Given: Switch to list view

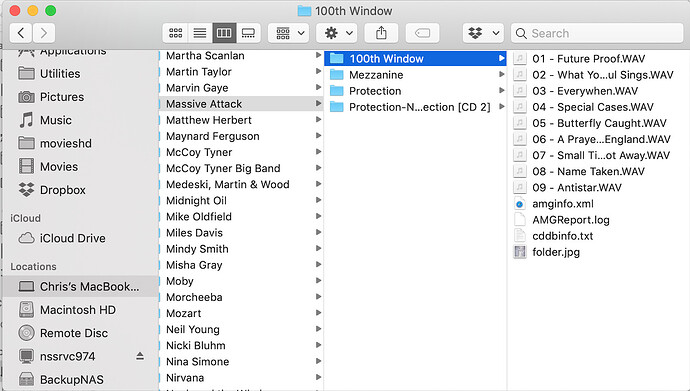Looking at the screenshot, I should 200,33.
